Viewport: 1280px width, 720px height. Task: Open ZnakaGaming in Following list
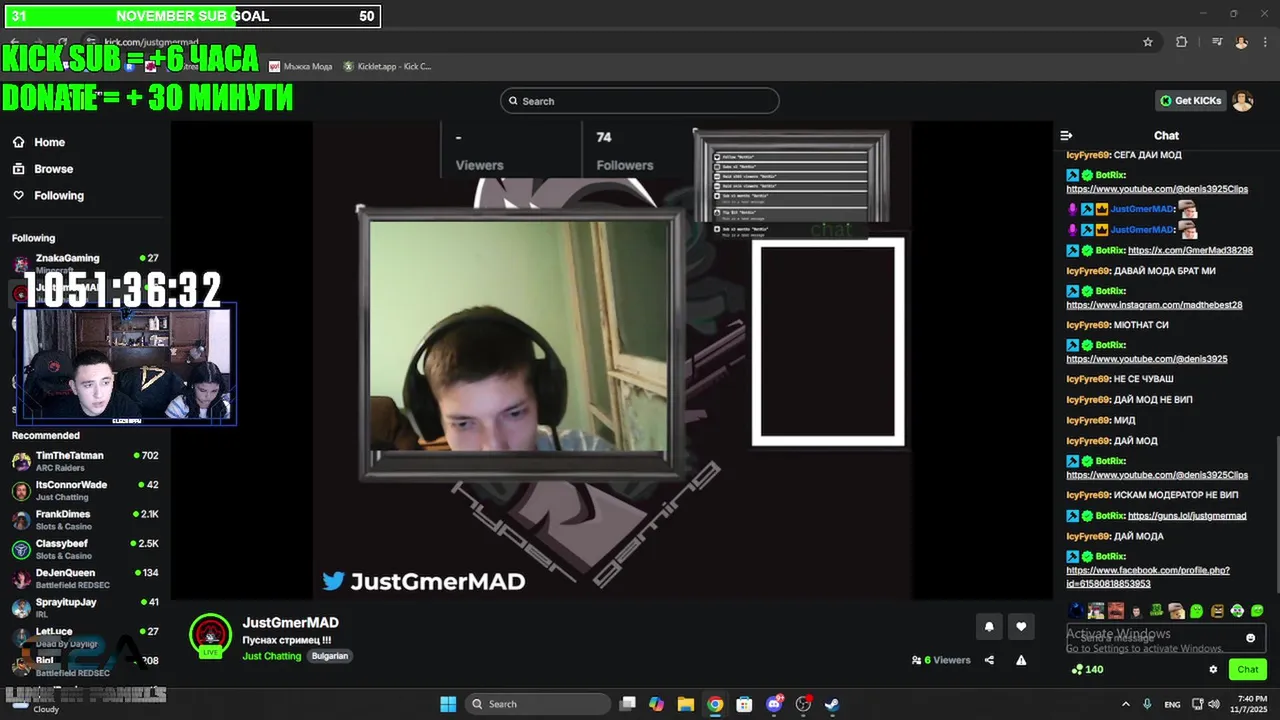[85, 263]
